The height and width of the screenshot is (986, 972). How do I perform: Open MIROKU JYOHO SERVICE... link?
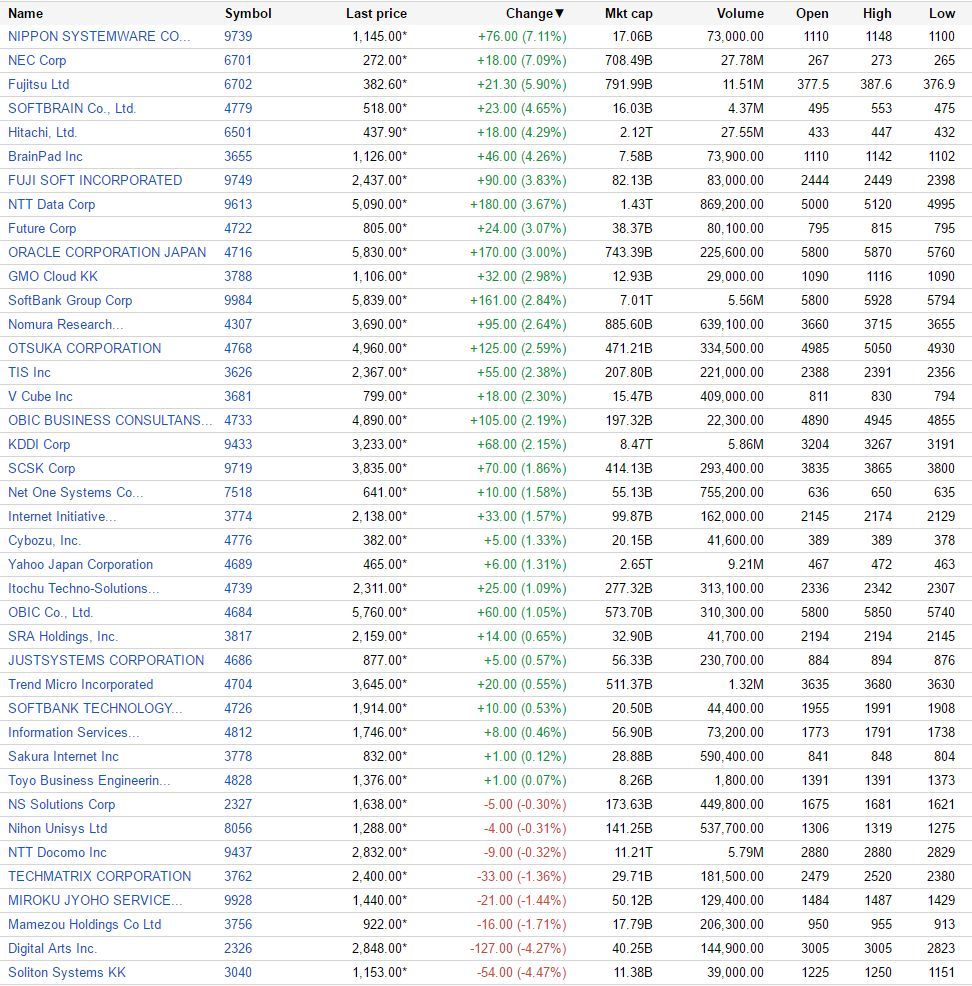(95, 900)
